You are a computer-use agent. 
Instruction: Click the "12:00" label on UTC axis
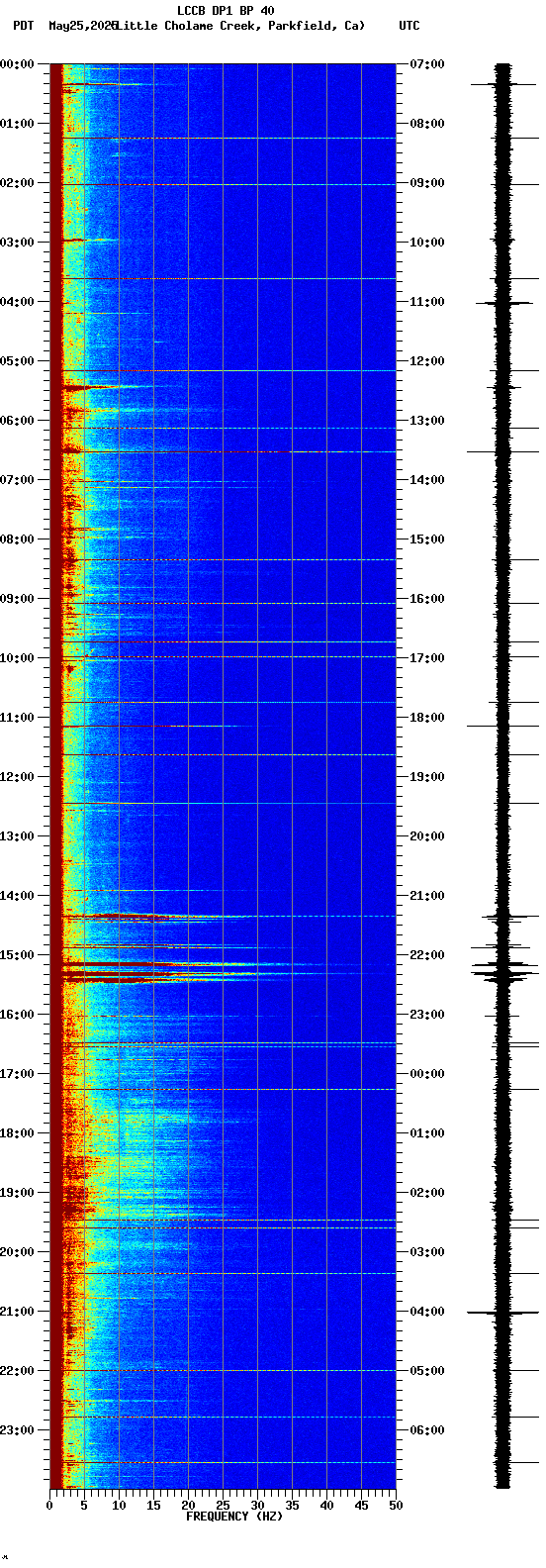pyautogui.click(x=427, y=361)
